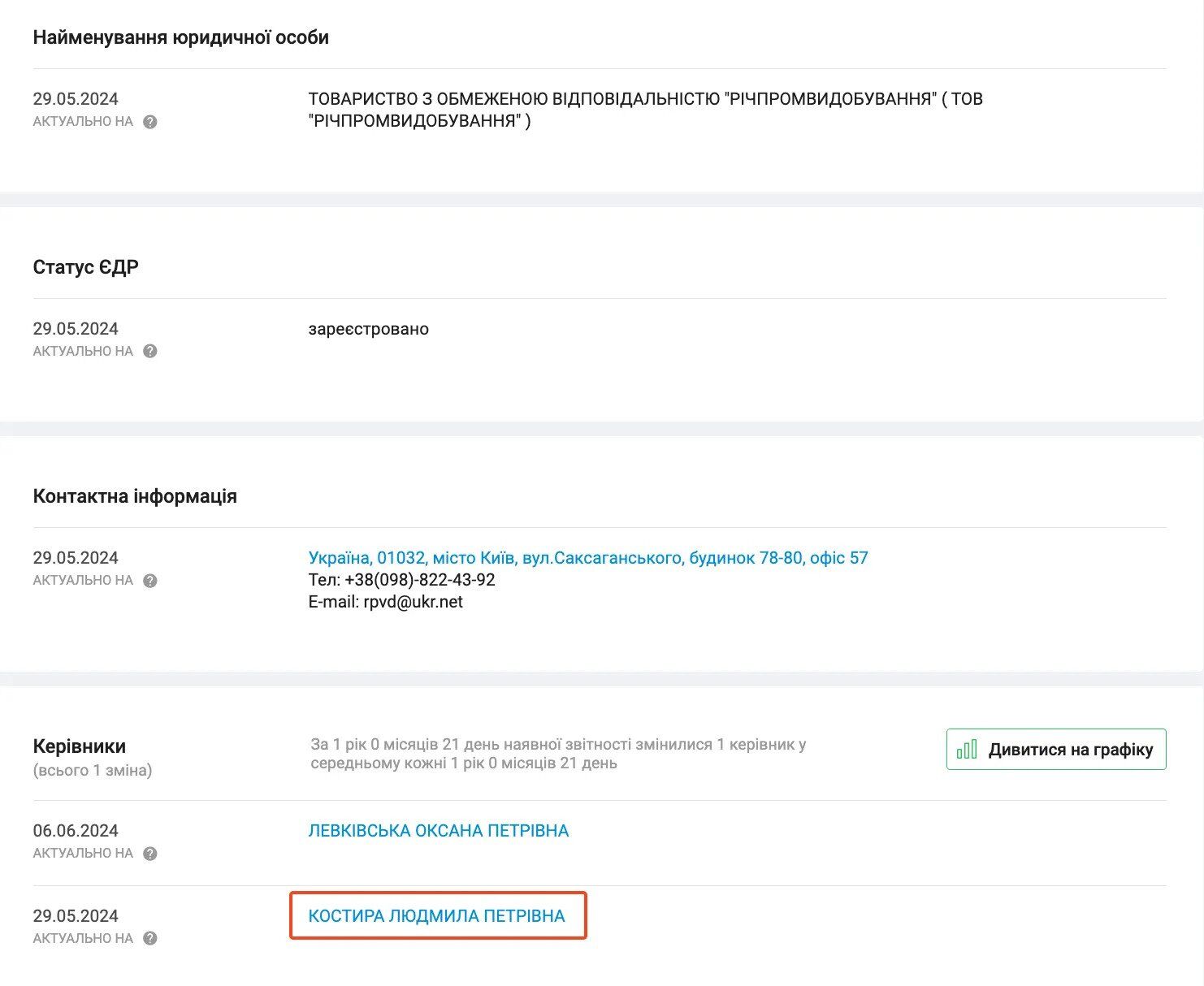Screen dimensions: 1204x986
Task: Click help icon in КОСТИРА ЛЮДМИЛА ПЕТРІВНА row
Action: tap(149, 938)
